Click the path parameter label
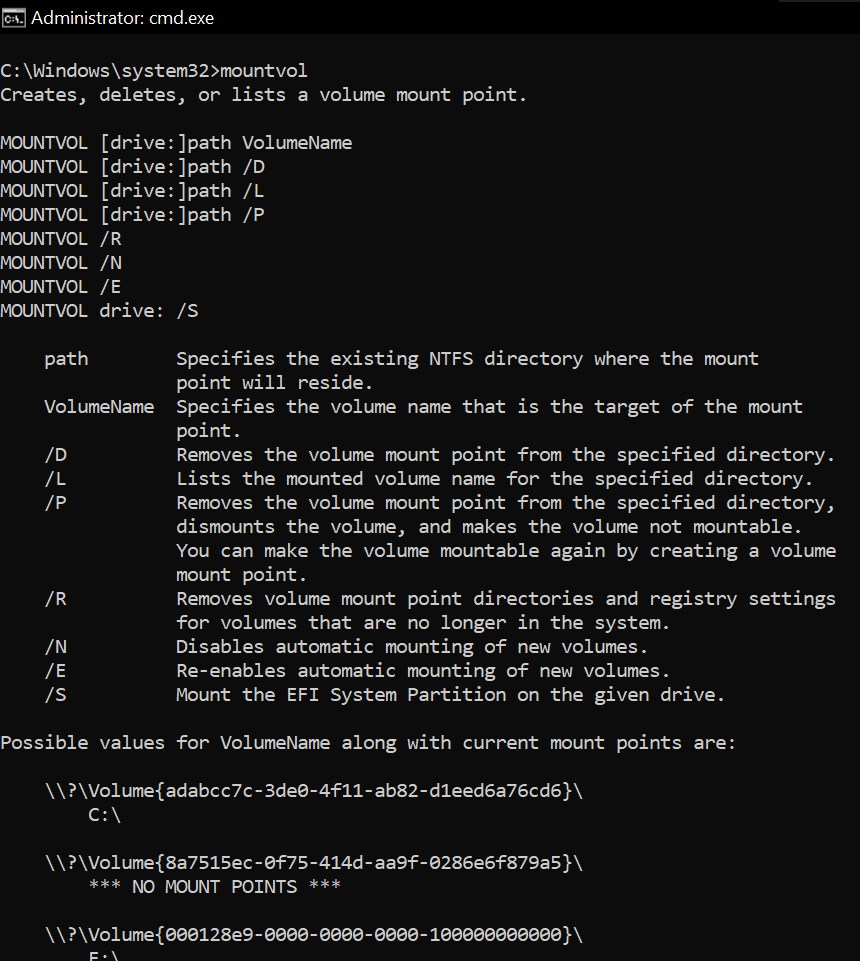The image size is (860, 961). pyautogui.click(x=66, y=359)
